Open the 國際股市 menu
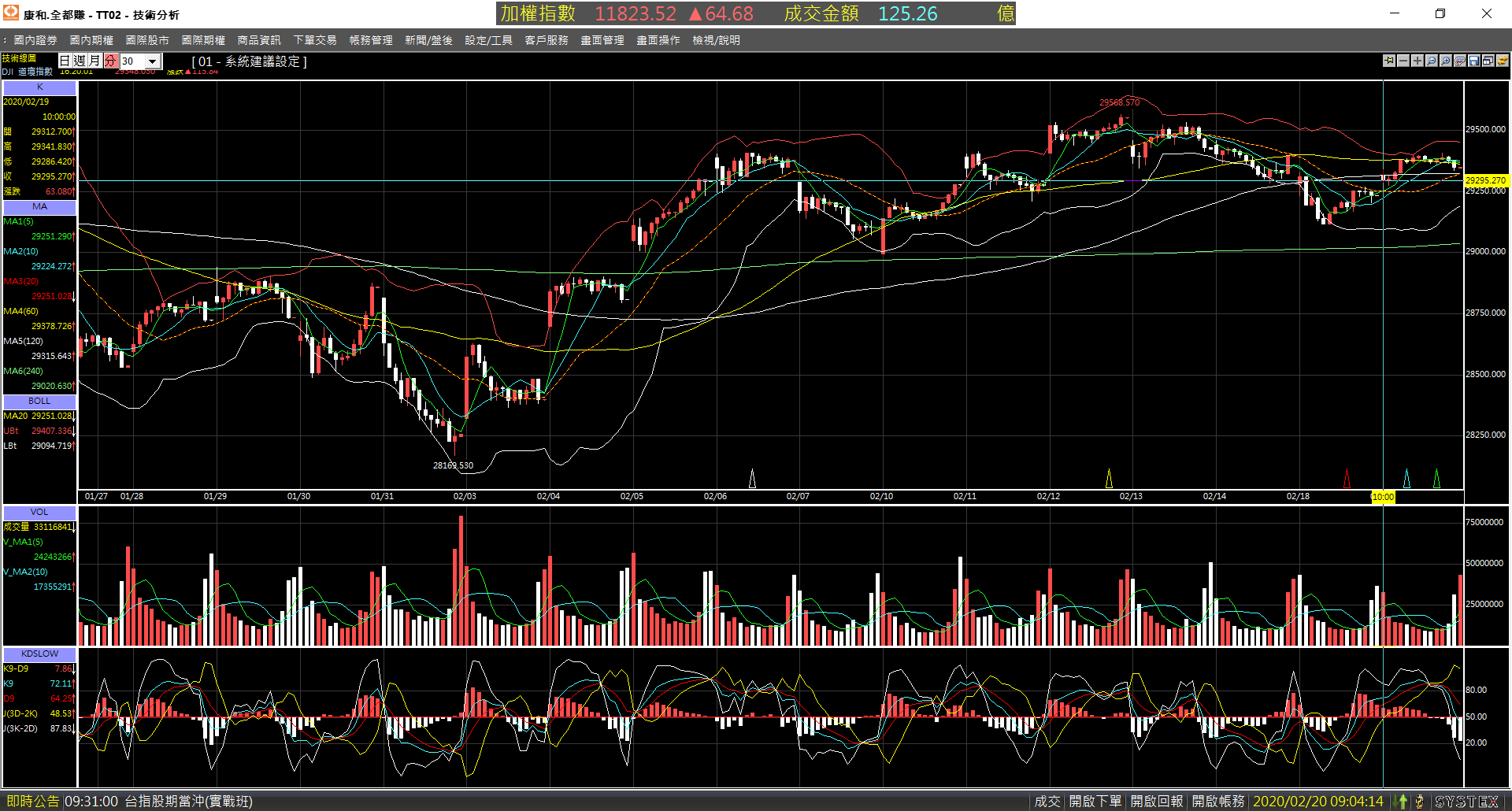Image resolution: width=1512 pixels, height=811 pixels. (147, 40)
